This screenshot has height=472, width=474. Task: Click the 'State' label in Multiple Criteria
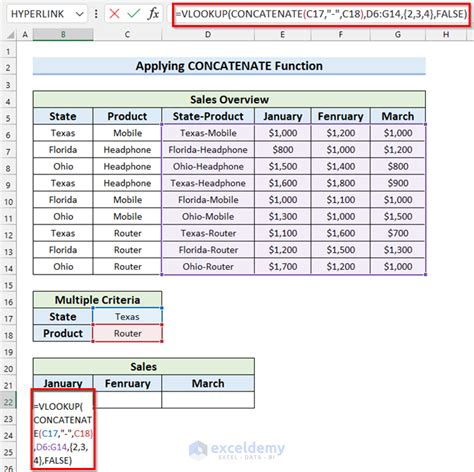click(x=63, y=316)
